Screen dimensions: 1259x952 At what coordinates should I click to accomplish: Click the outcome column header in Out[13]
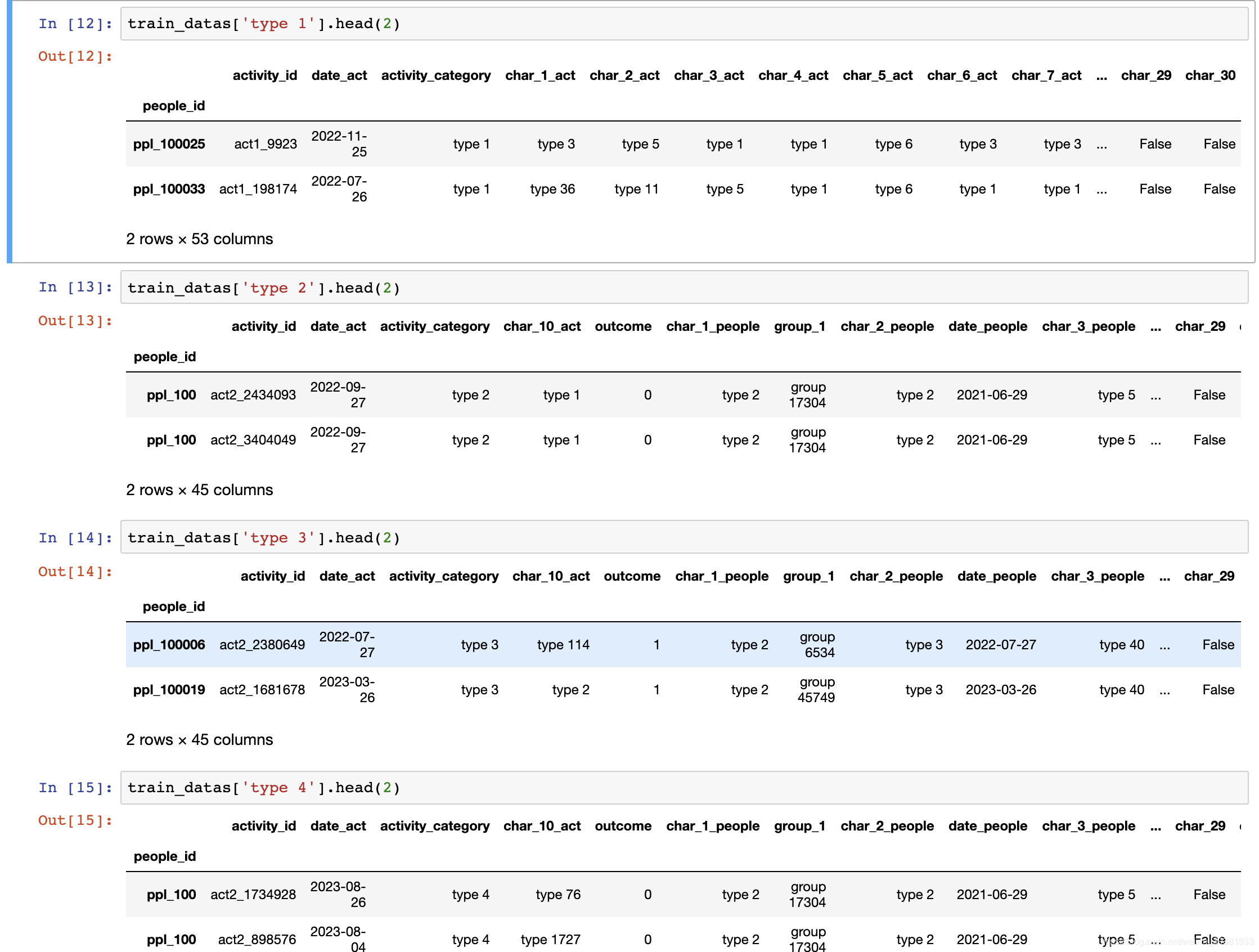(x=623, y=326)
